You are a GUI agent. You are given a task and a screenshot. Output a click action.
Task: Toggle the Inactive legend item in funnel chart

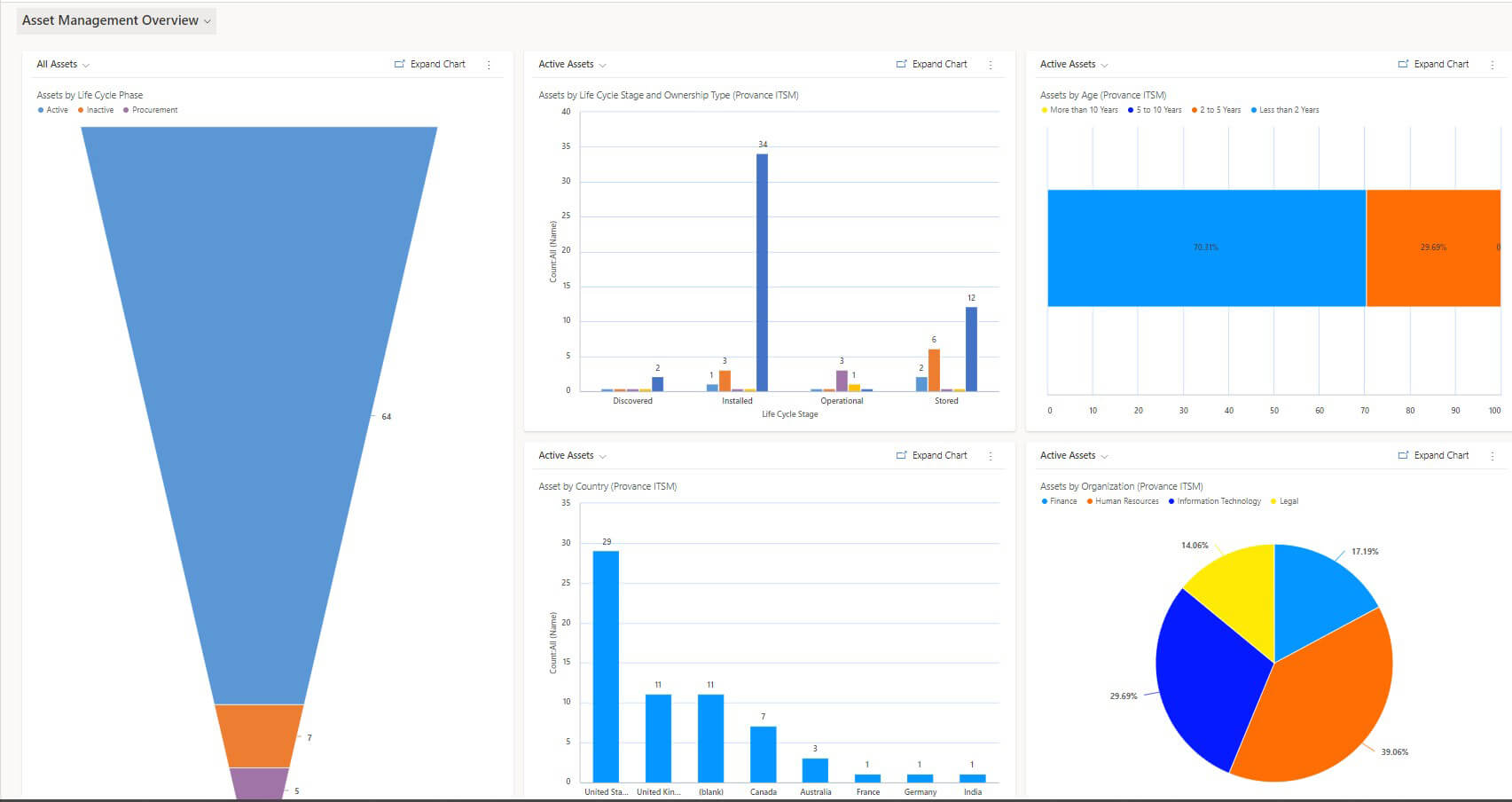[96, 110]
